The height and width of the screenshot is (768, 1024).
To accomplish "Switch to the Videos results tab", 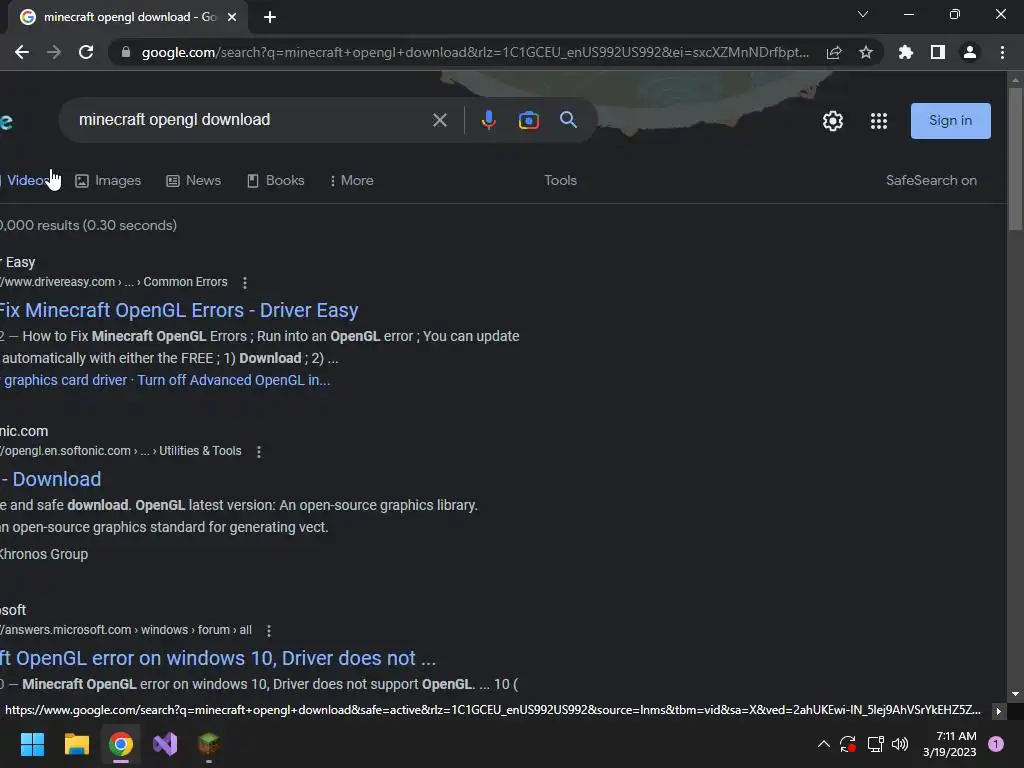I will [25, 180].
